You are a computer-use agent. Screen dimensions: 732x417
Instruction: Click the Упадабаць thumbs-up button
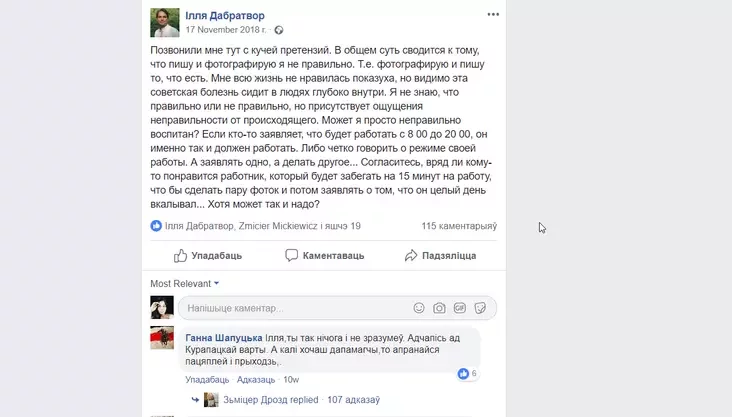coord(208,256)
